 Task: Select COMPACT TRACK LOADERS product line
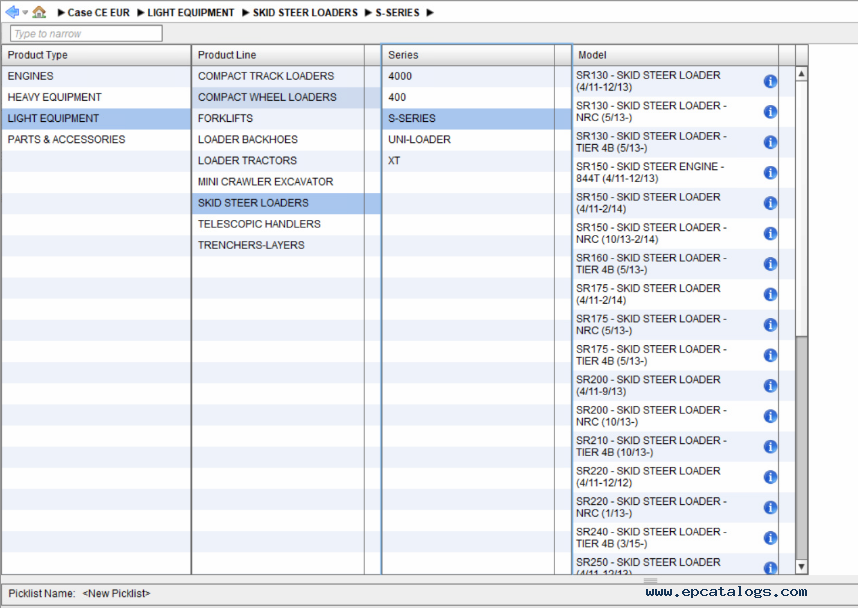tap(286, 76)
